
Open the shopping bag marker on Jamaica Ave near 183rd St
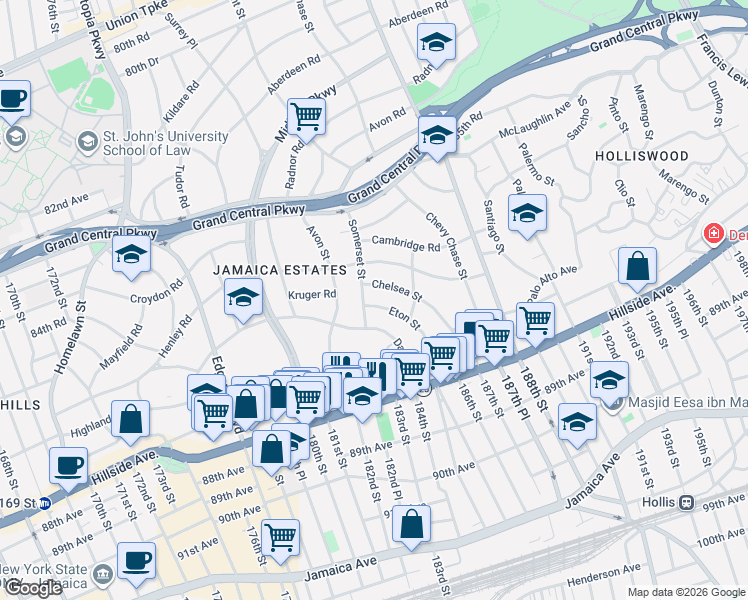coord(411,528)
